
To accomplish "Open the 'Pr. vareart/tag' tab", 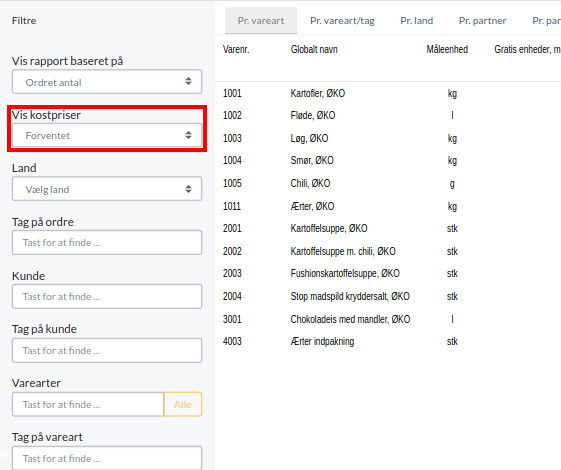I will point(342,21).
